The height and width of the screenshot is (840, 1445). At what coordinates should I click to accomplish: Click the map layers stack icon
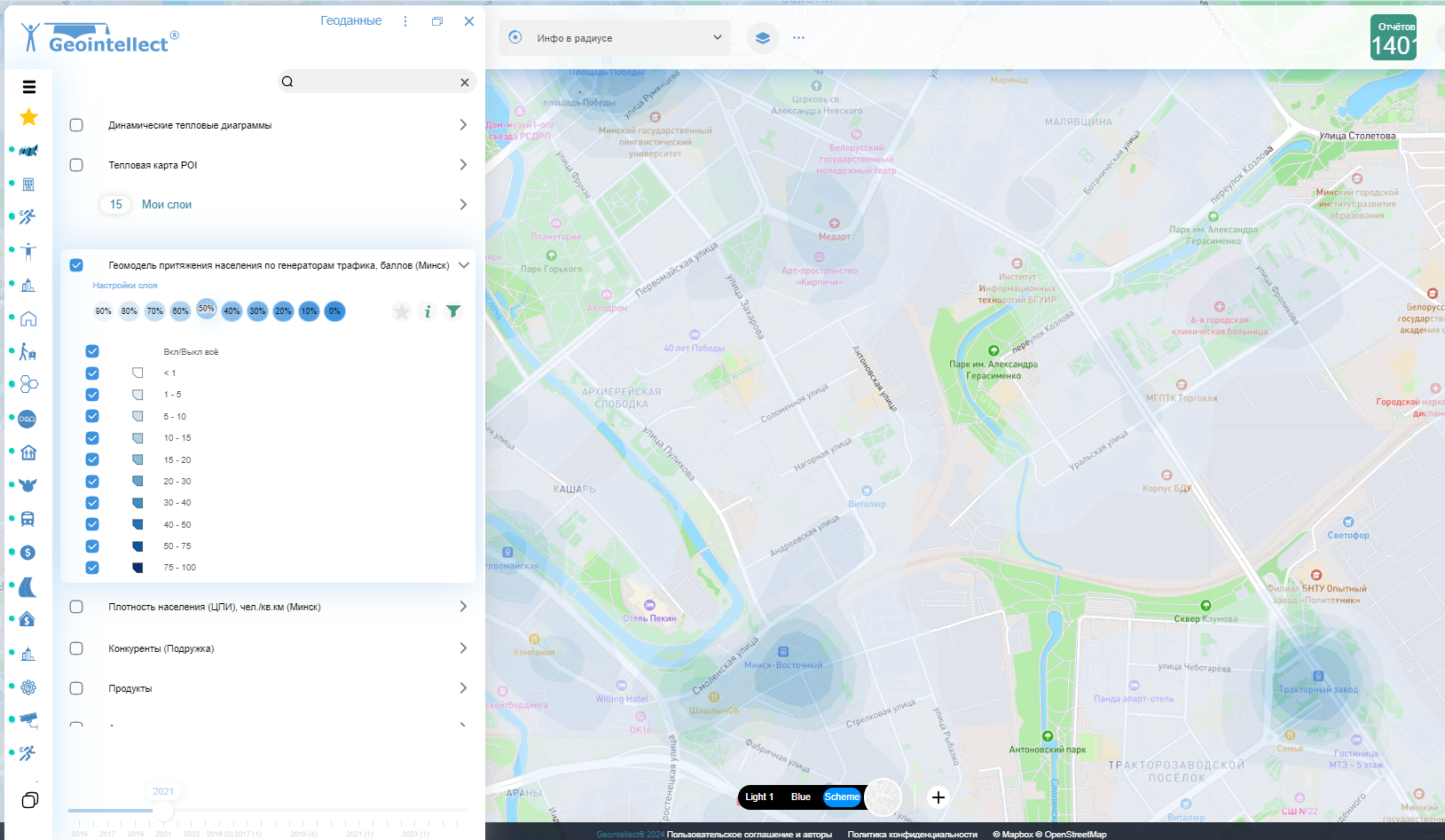762,38
